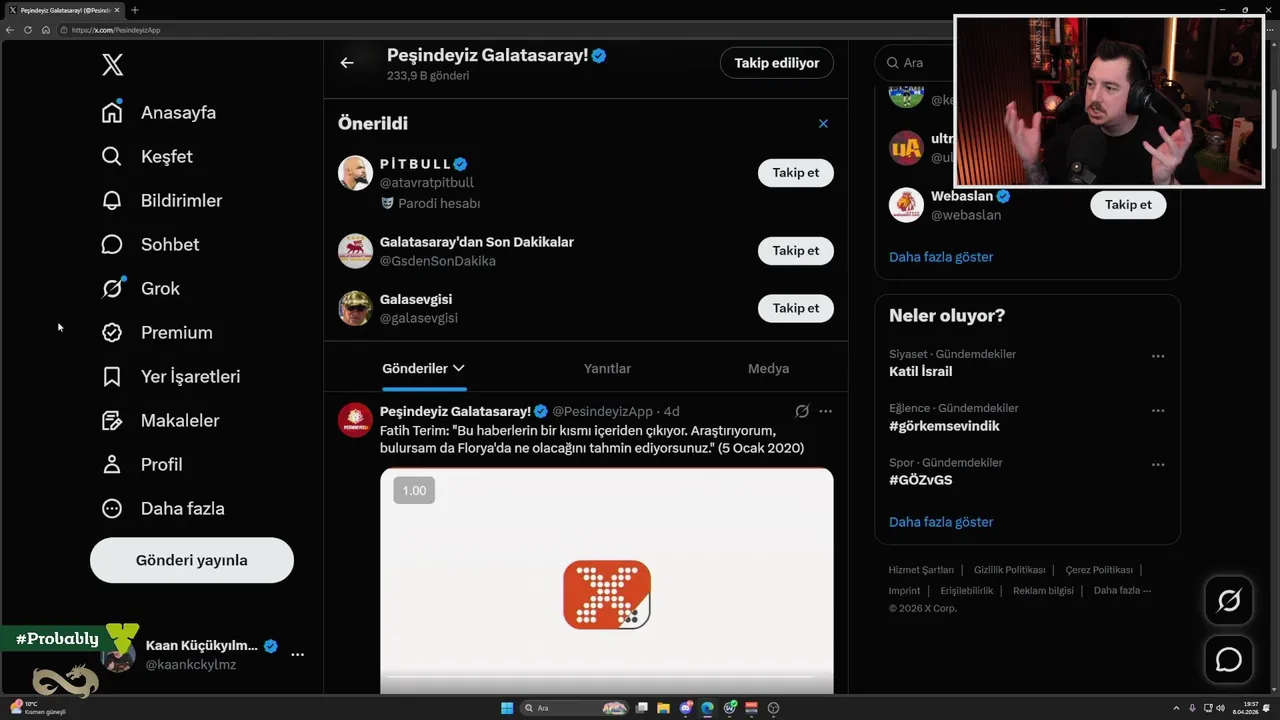Go to Profil page
The image size is (1280, 720).
coord(142,464)
